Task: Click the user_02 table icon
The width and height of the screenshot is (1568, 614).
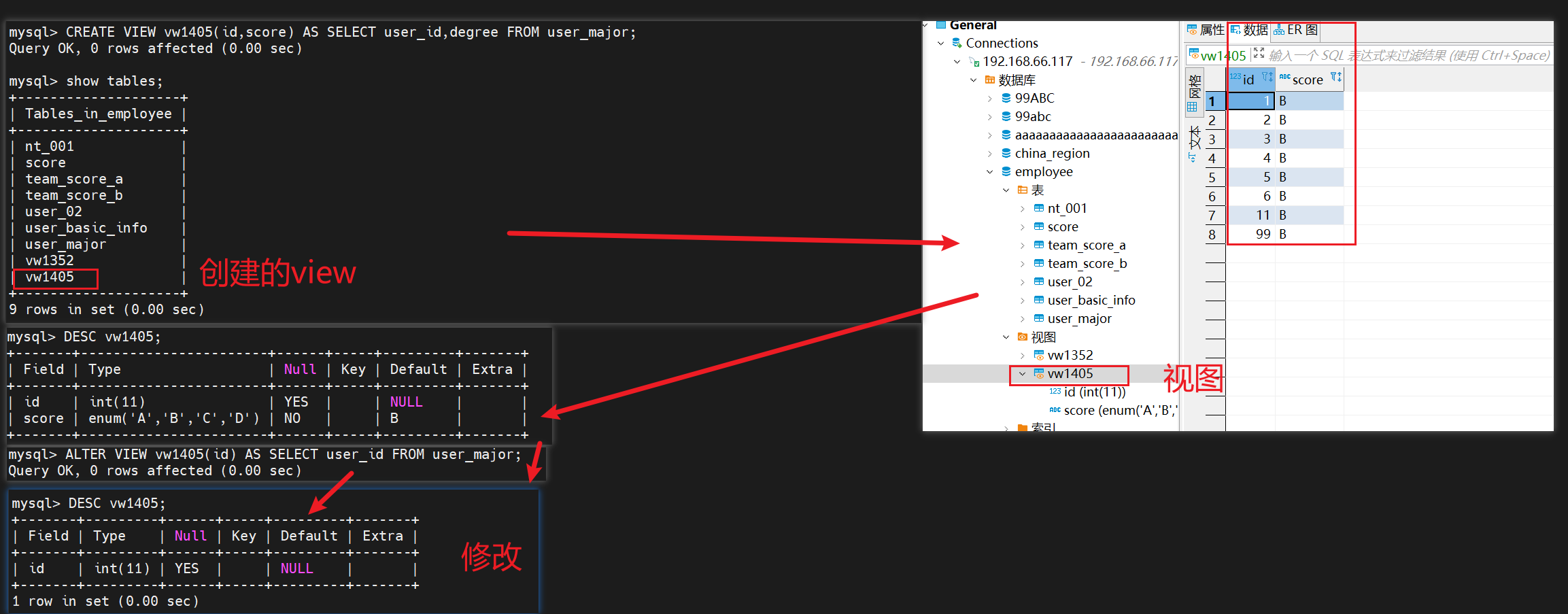Action: pos(1039,282)
